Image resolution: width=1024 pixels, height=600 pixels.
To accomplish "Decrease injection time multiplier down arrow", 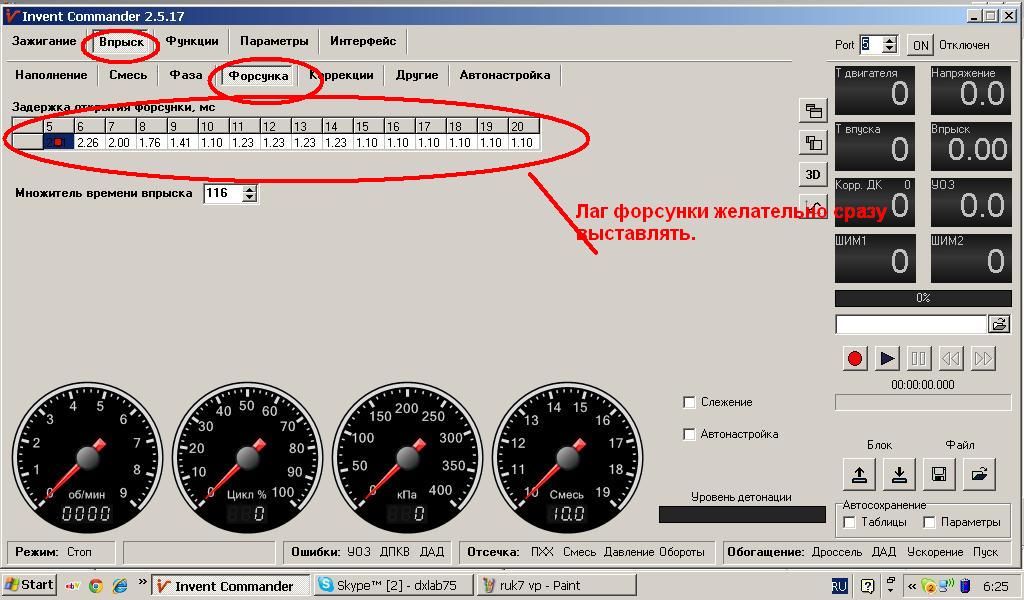I will pyautogui.click(x=249, y=197).
